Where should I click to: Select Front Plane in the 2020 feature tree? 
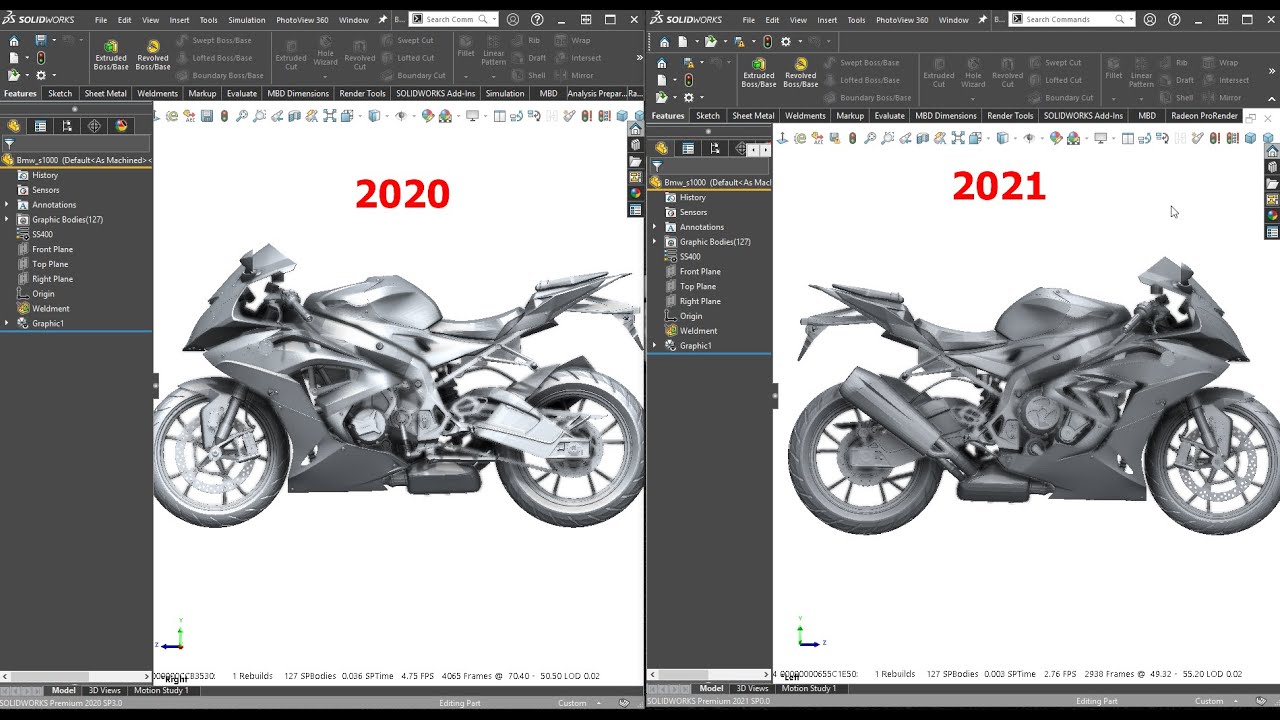click(52, 249)
